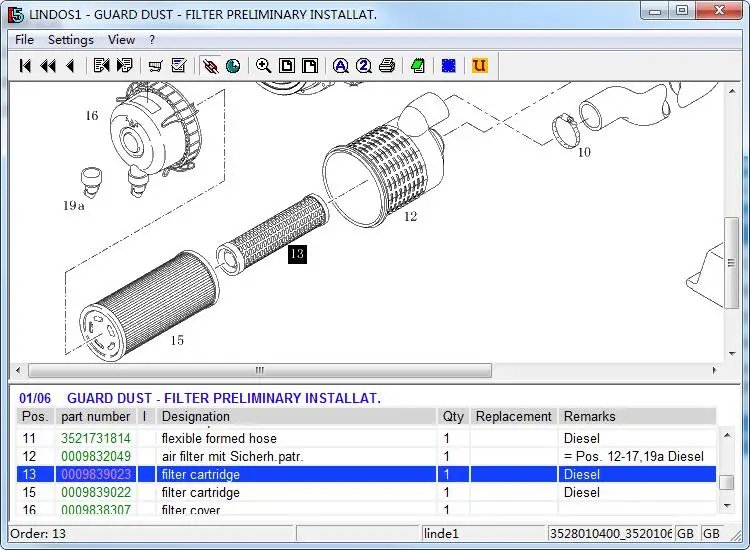Select callout 16 on the drawing
The image size is (750, 550).
pos(92,115)
